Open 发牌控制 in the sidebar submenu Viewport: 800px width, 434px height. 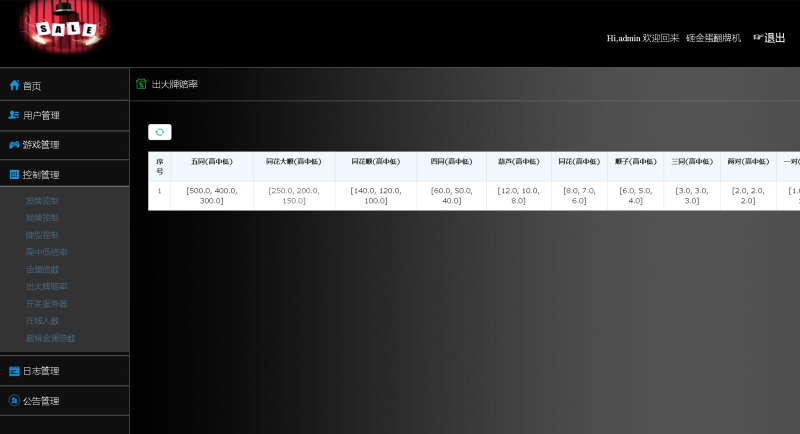click(42, 201)
